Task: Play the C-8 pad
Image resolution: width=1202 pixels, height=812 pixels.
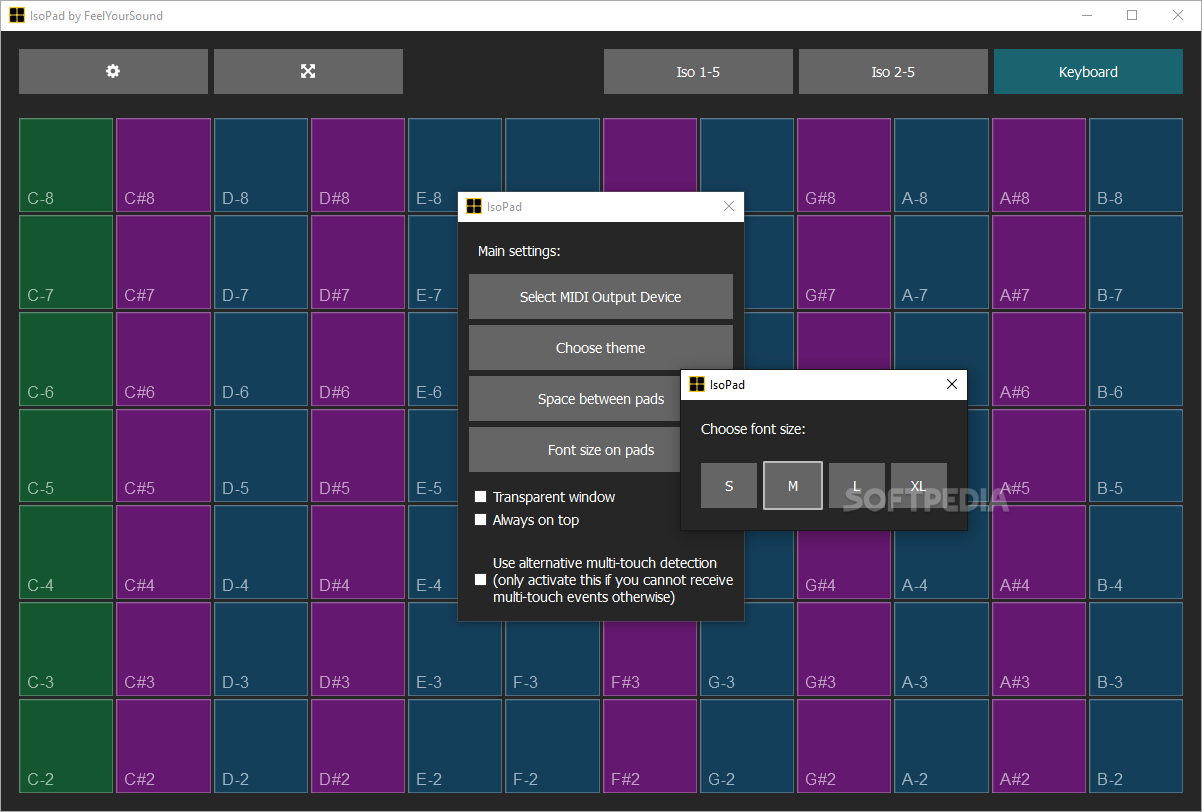Action: click(66, 165)
